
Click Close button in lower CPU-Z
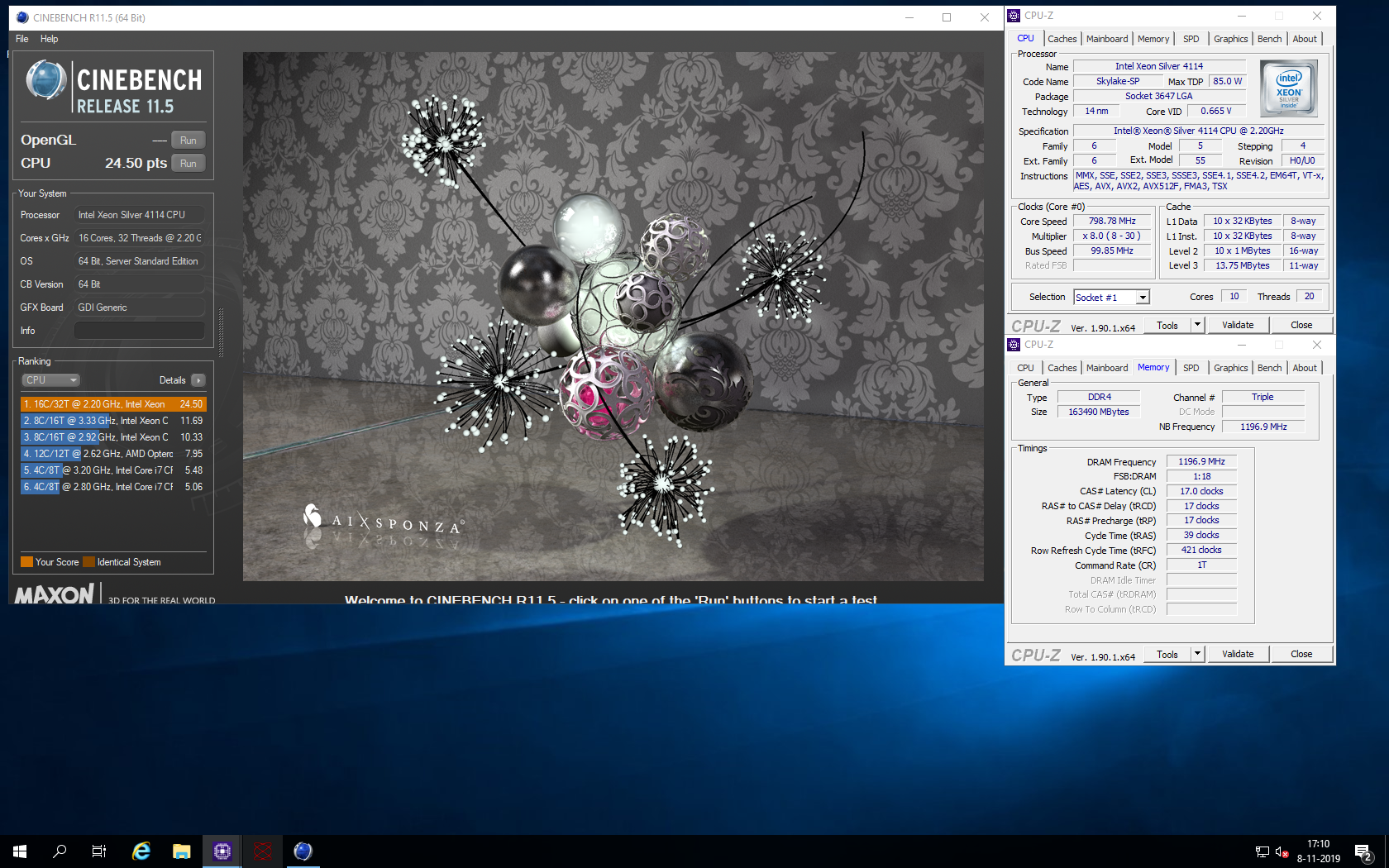pos(1301,655)
